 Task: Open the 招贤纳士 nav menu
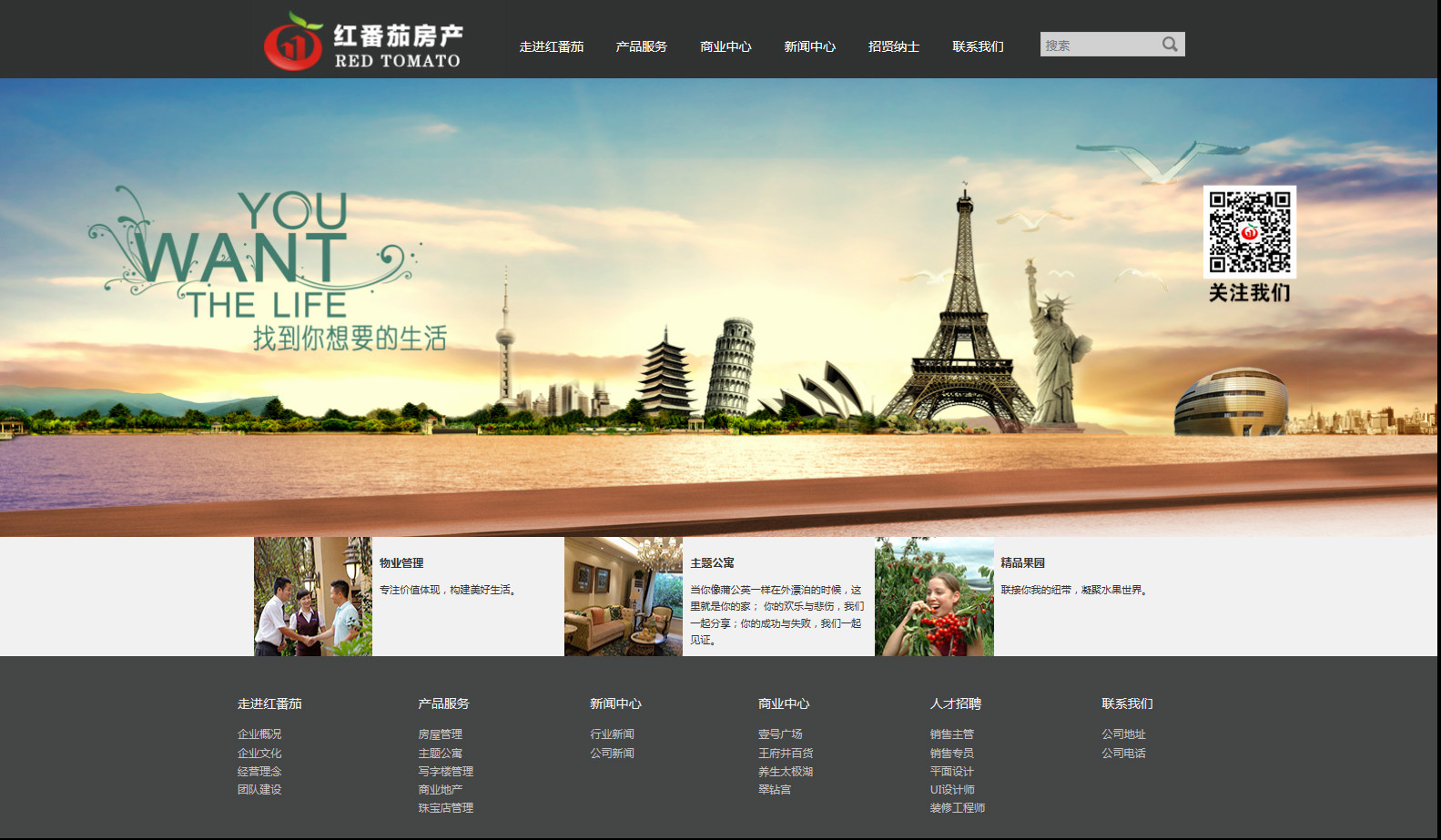[x=894, y=46]
